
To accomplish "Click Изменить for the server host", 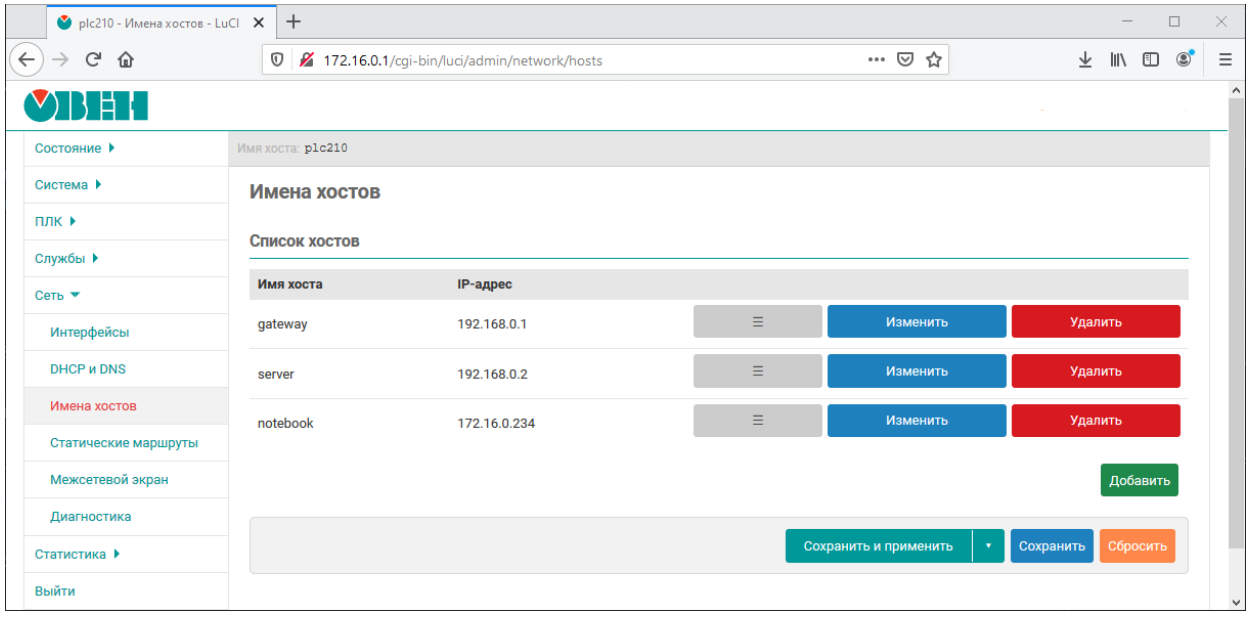I will tap(916, 371).
